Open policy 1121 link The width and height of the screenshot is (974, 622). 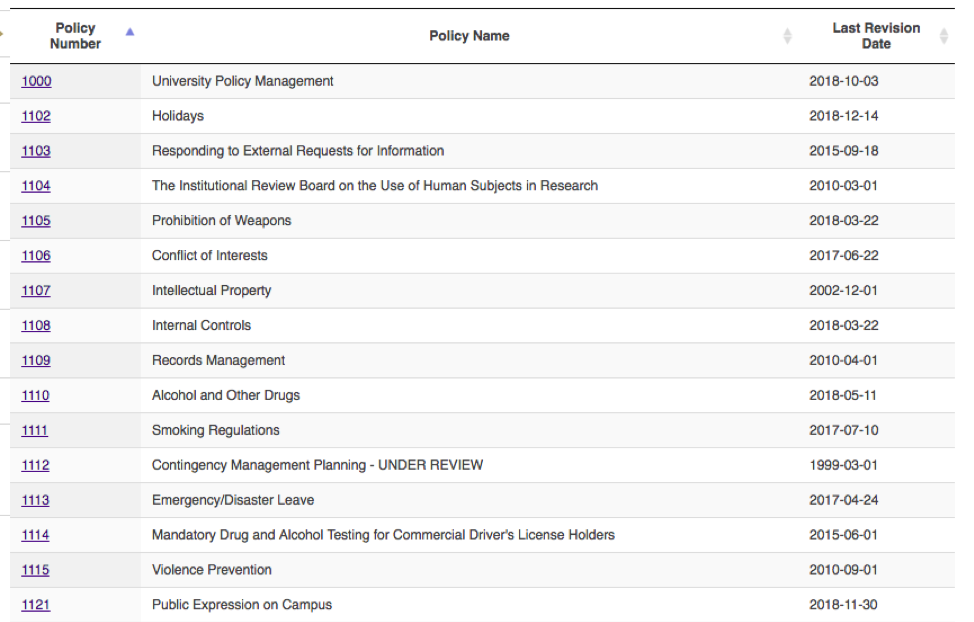coord(35,605)
